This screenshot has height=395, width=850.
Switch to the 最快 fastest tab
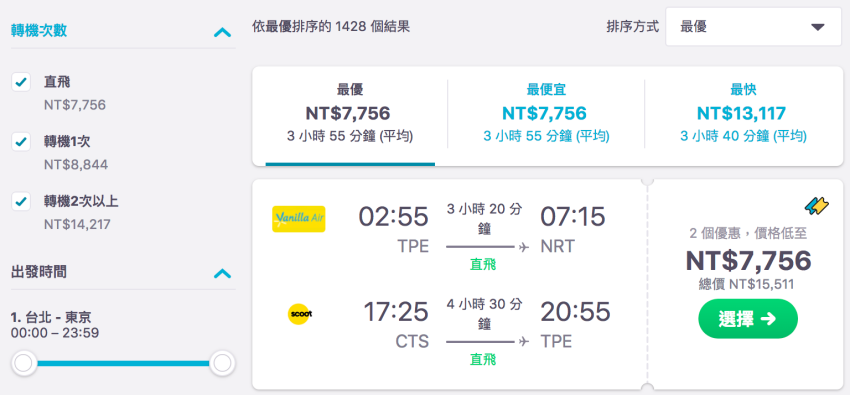(743, 113)
